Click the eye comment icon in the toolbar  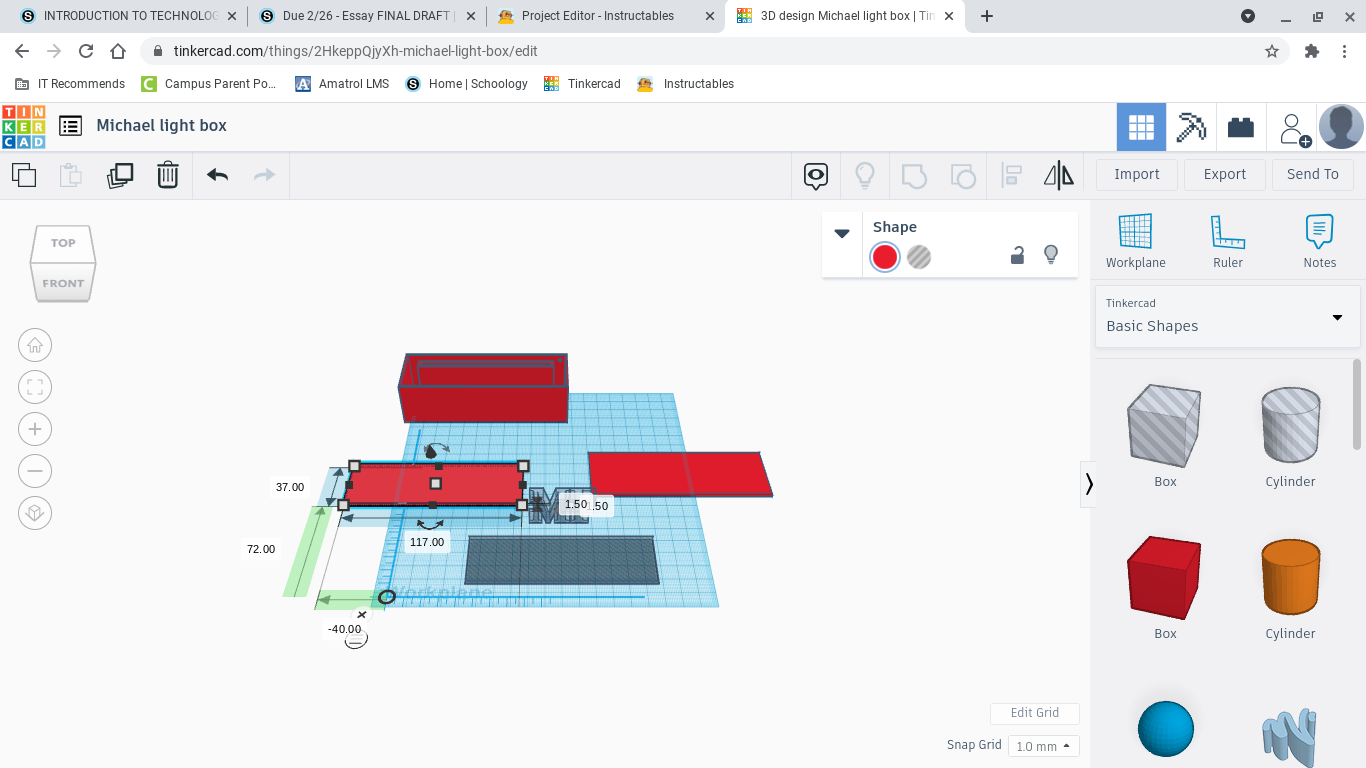815,174
